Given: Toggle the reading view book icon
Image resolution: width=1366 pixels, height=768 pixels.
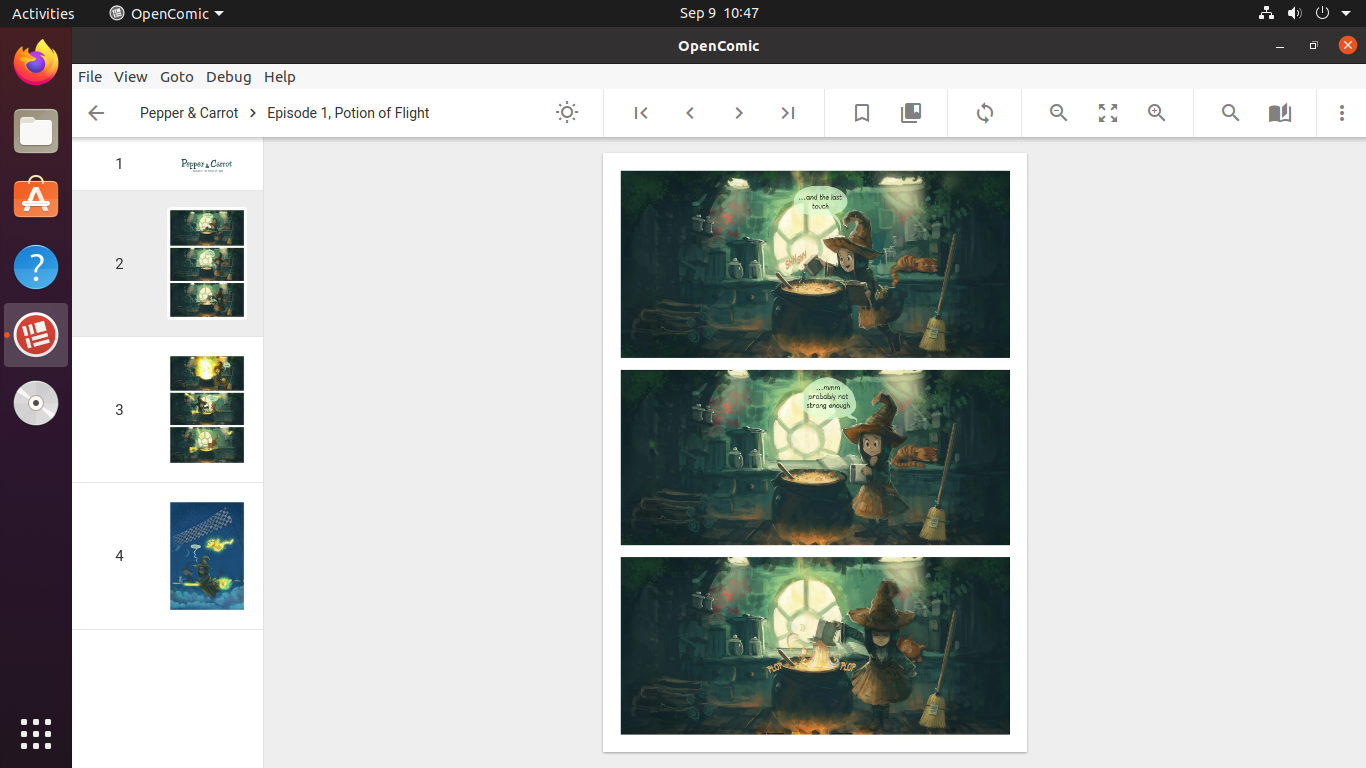Looking at the screenshot, I should (1280, 113).
